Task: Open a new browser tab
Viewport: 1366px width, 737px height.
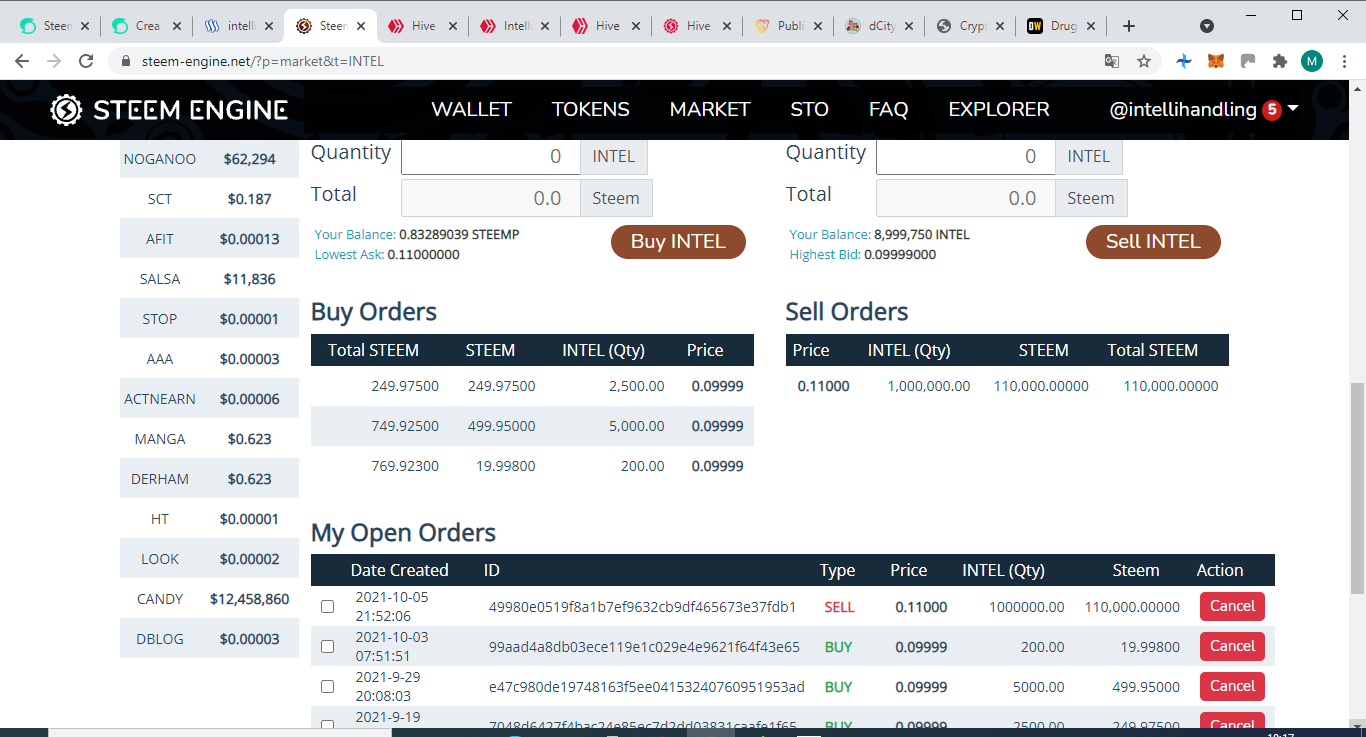Action: (1129, 26)
